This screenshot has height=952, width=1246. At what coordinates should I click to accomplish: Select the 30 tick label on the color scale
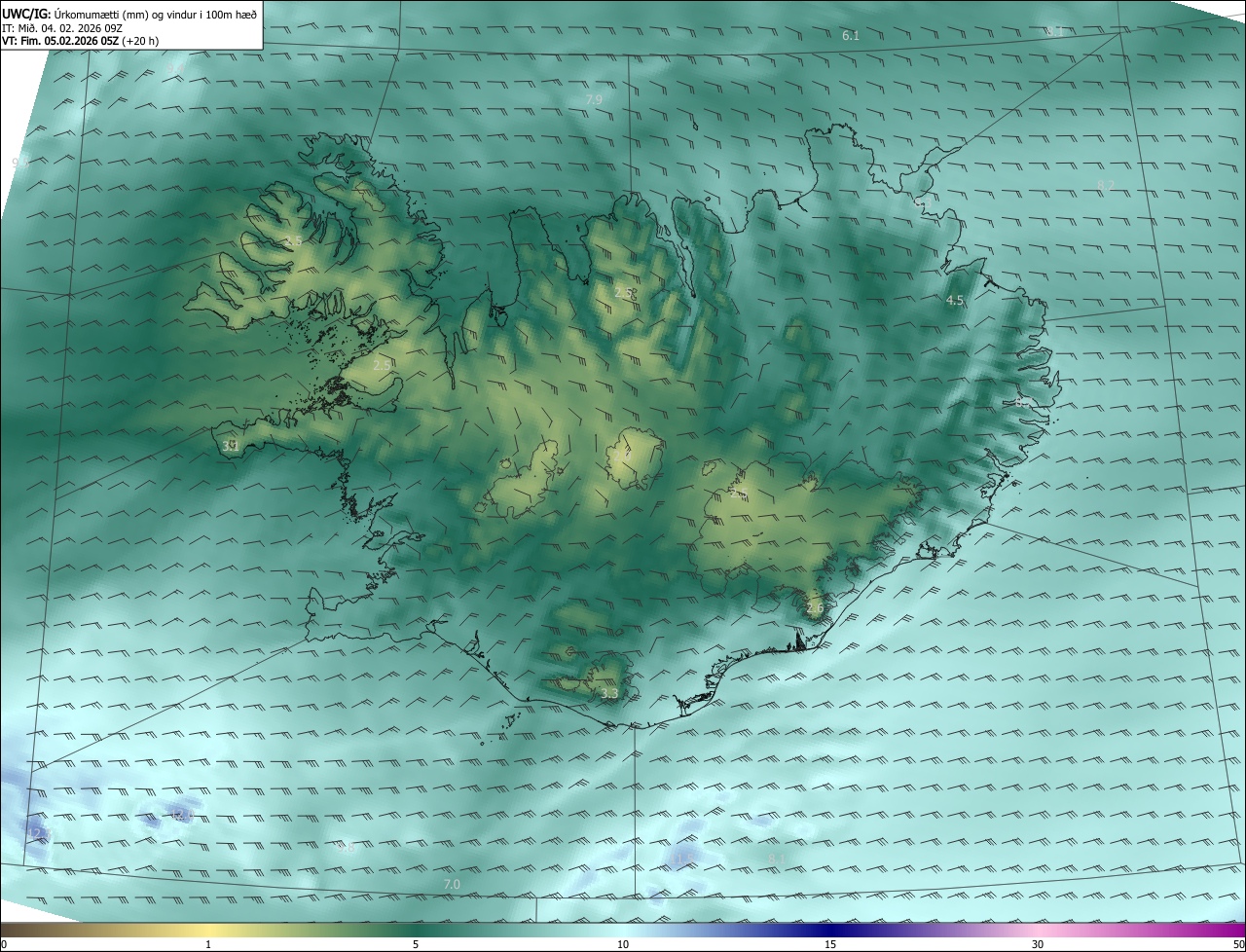1038,944
